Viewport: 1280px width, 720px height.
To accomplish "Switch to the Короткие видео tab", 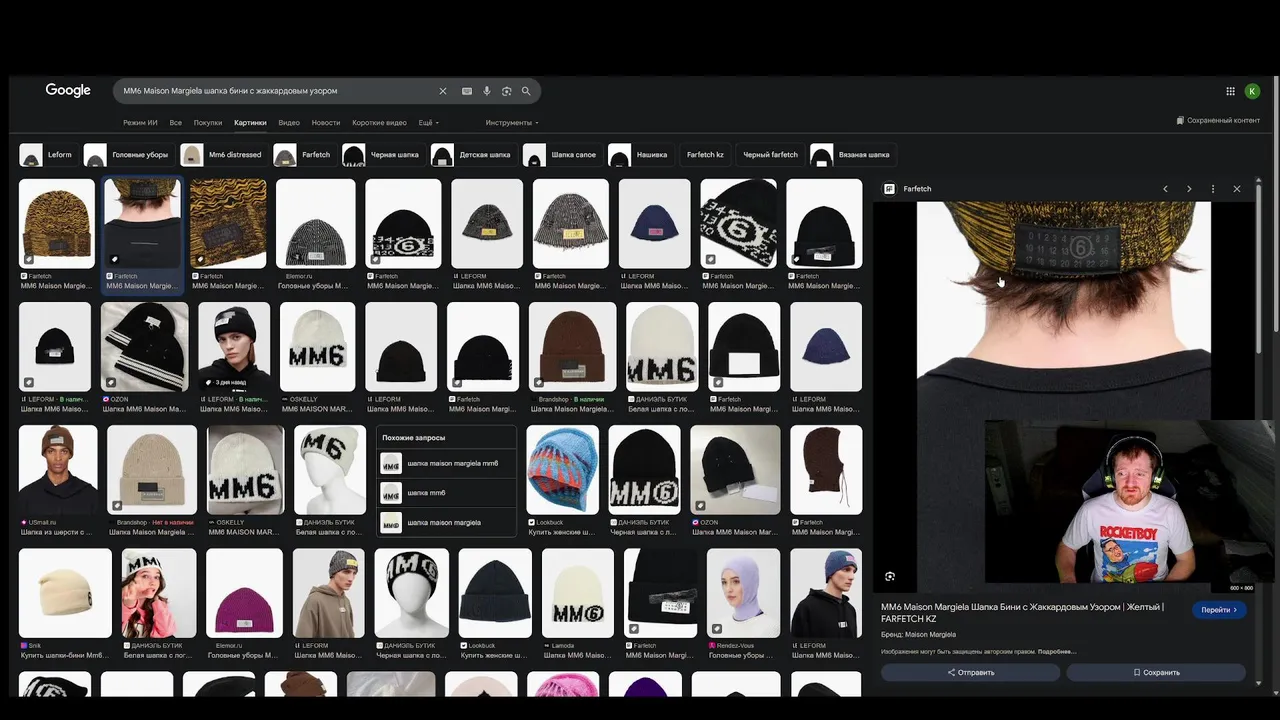I will tap(379, 123).
